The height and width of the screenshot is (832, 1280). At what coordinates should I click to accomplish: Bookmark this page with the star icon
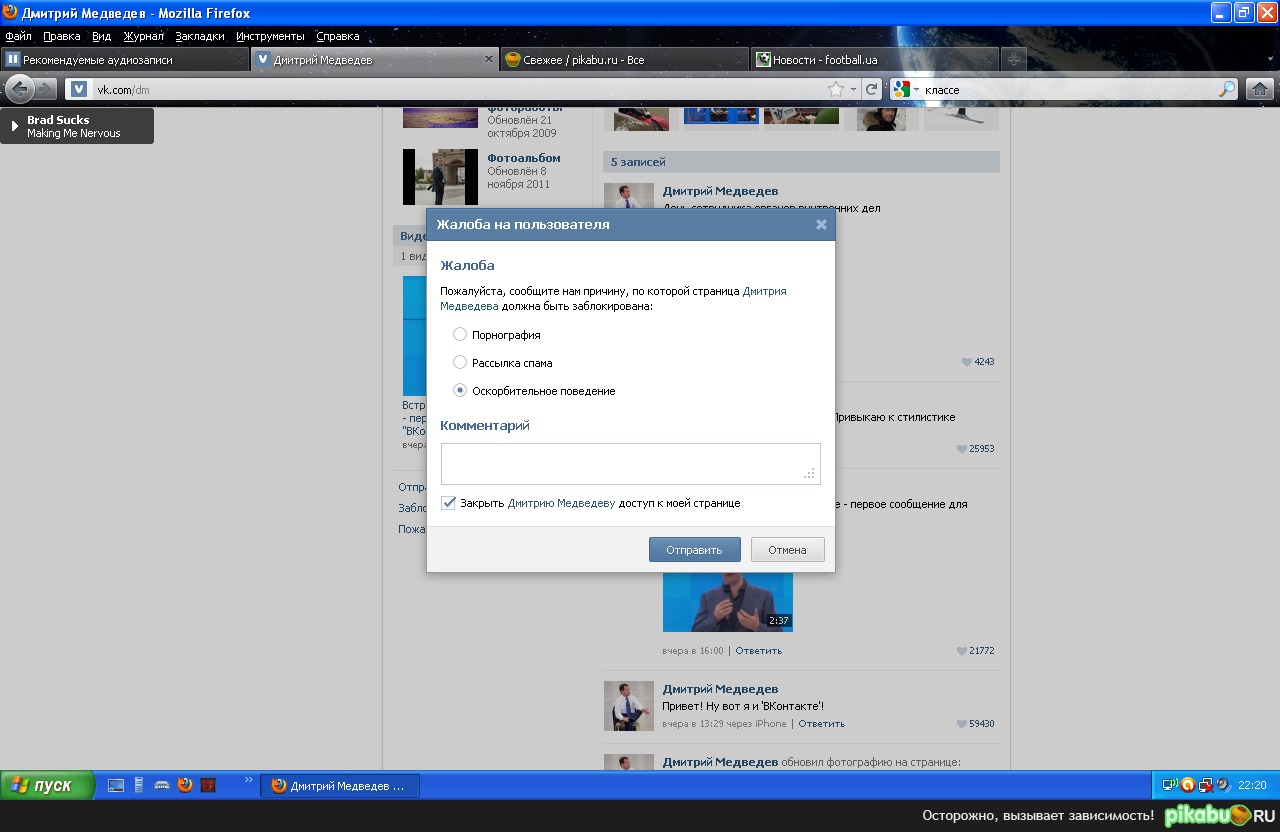[x=835, y=89]
